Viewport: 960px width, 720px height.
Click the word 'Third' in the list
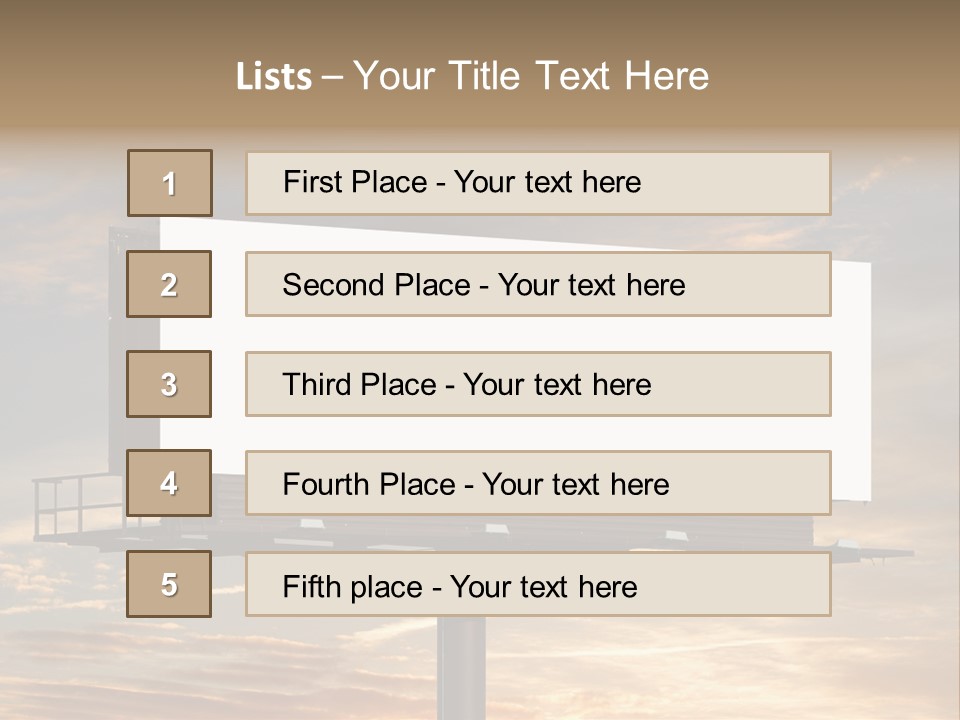coord(317,385)
